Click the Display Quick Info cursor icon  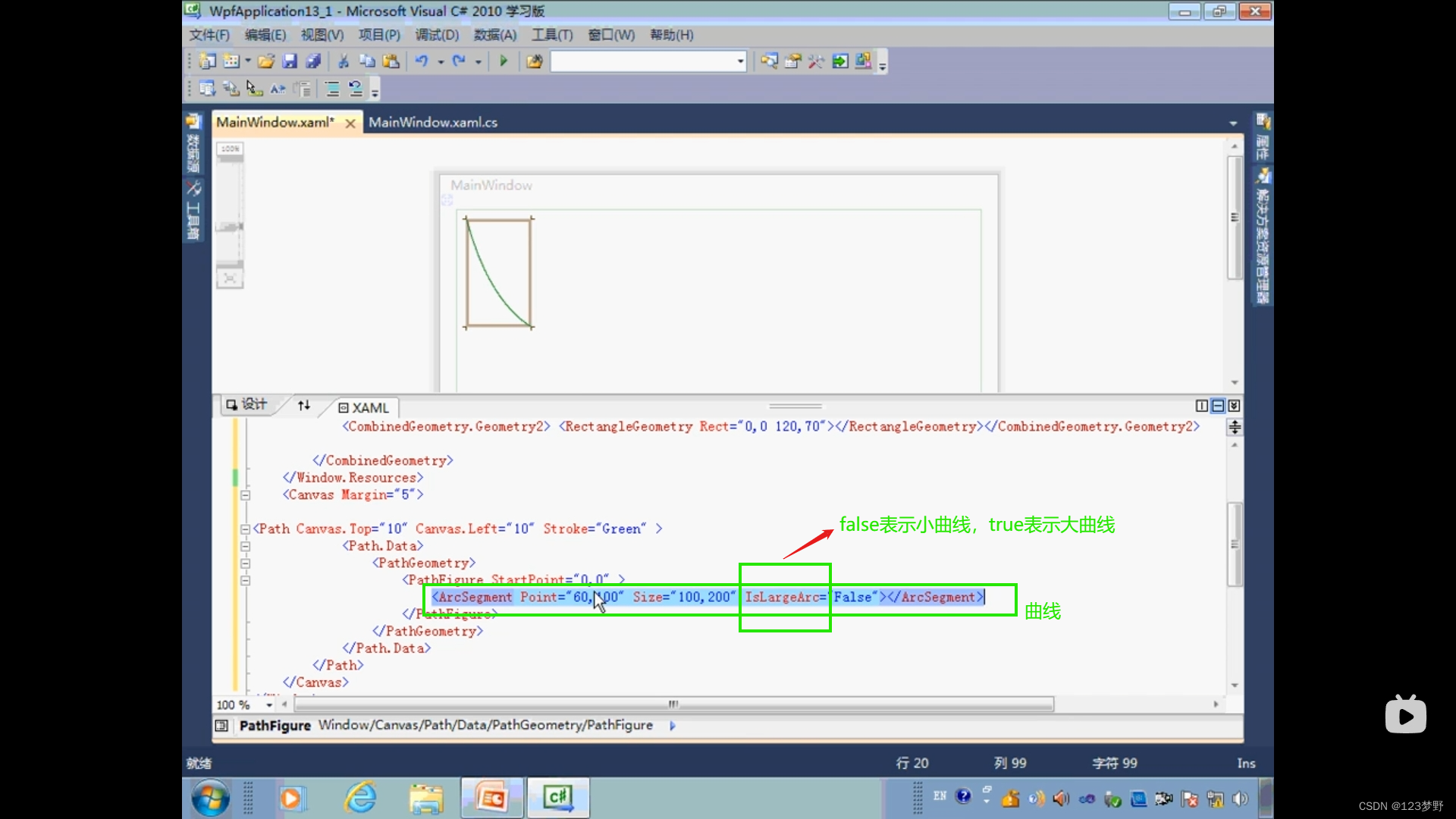pos(254,89)
